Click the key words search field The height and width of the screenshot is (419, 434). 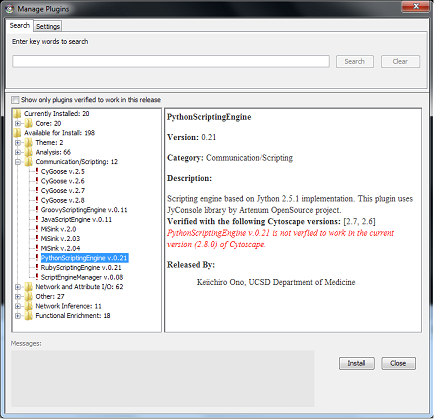point(171,61)
